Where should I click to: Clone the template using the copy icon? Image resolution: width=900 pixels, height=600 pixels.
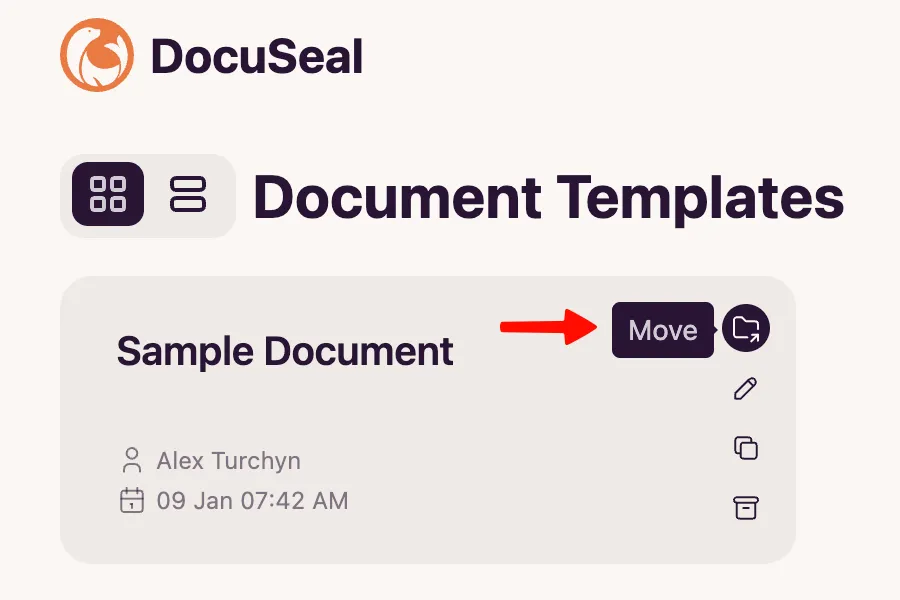[x=745, y=448]
